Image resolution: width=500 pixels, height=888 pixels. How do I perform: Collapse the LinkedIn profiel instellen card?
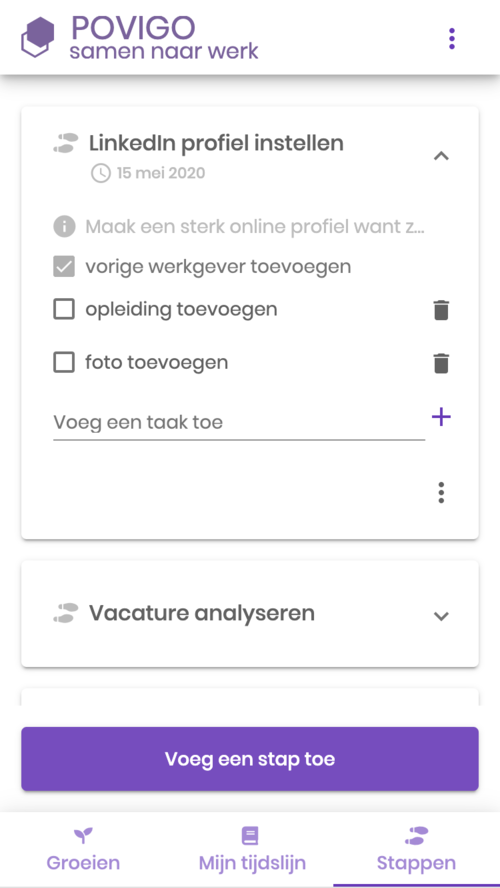tap(441, 156)
